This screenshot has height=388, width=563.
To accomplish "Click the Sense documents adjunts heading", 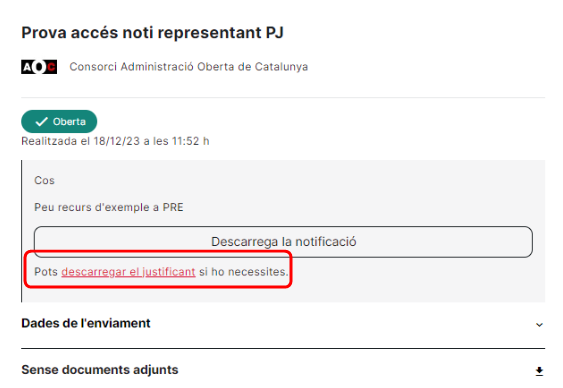I will click(x=100, y=370).
